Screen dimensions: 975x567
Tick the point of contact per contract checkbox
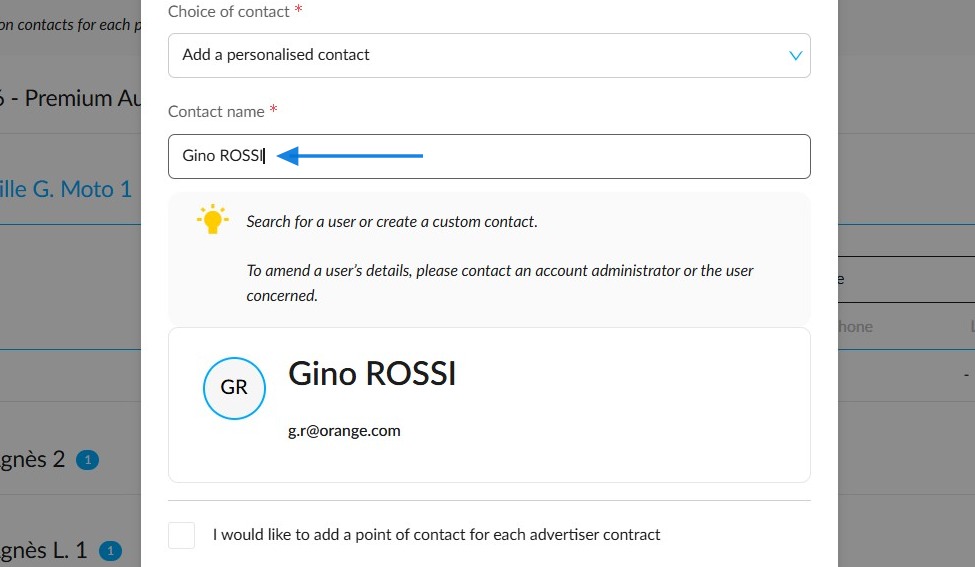[182, 535]
